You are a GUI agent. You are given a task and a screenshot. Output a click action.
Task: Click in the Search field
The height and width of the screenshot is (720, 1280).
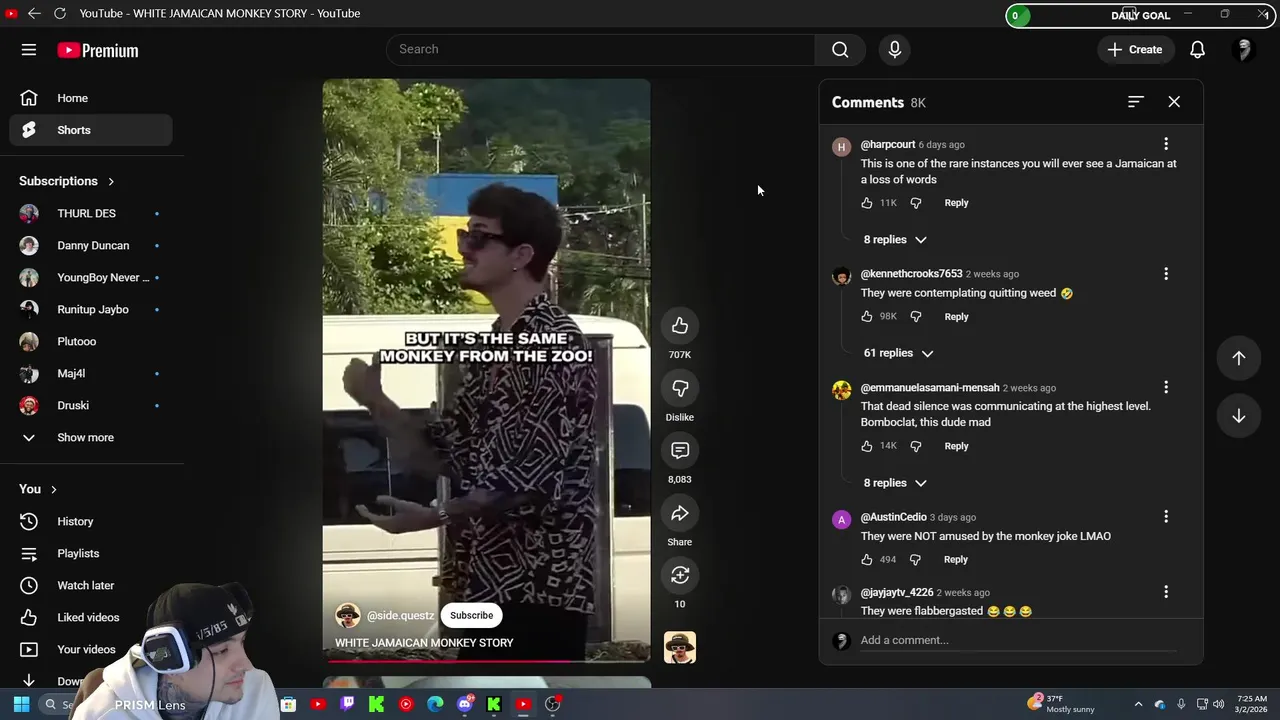tap(600, 49)
